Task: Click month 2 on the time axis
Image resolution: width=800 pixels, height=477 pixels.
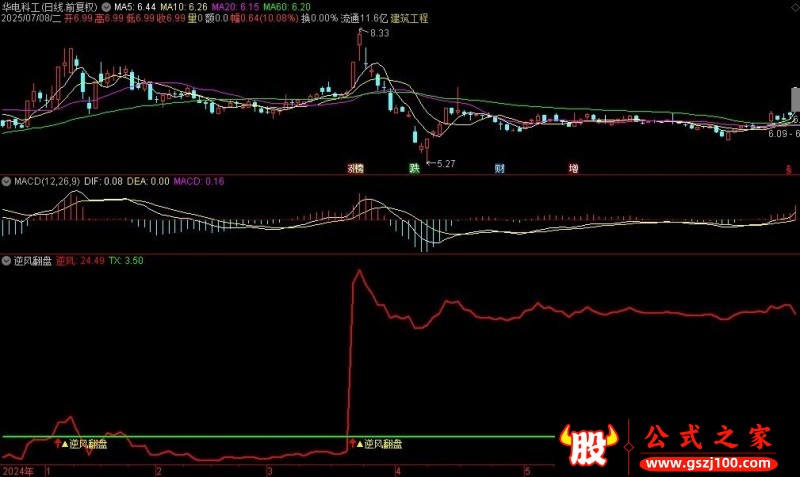Action: pyautogui.click(x=159, y=471)
